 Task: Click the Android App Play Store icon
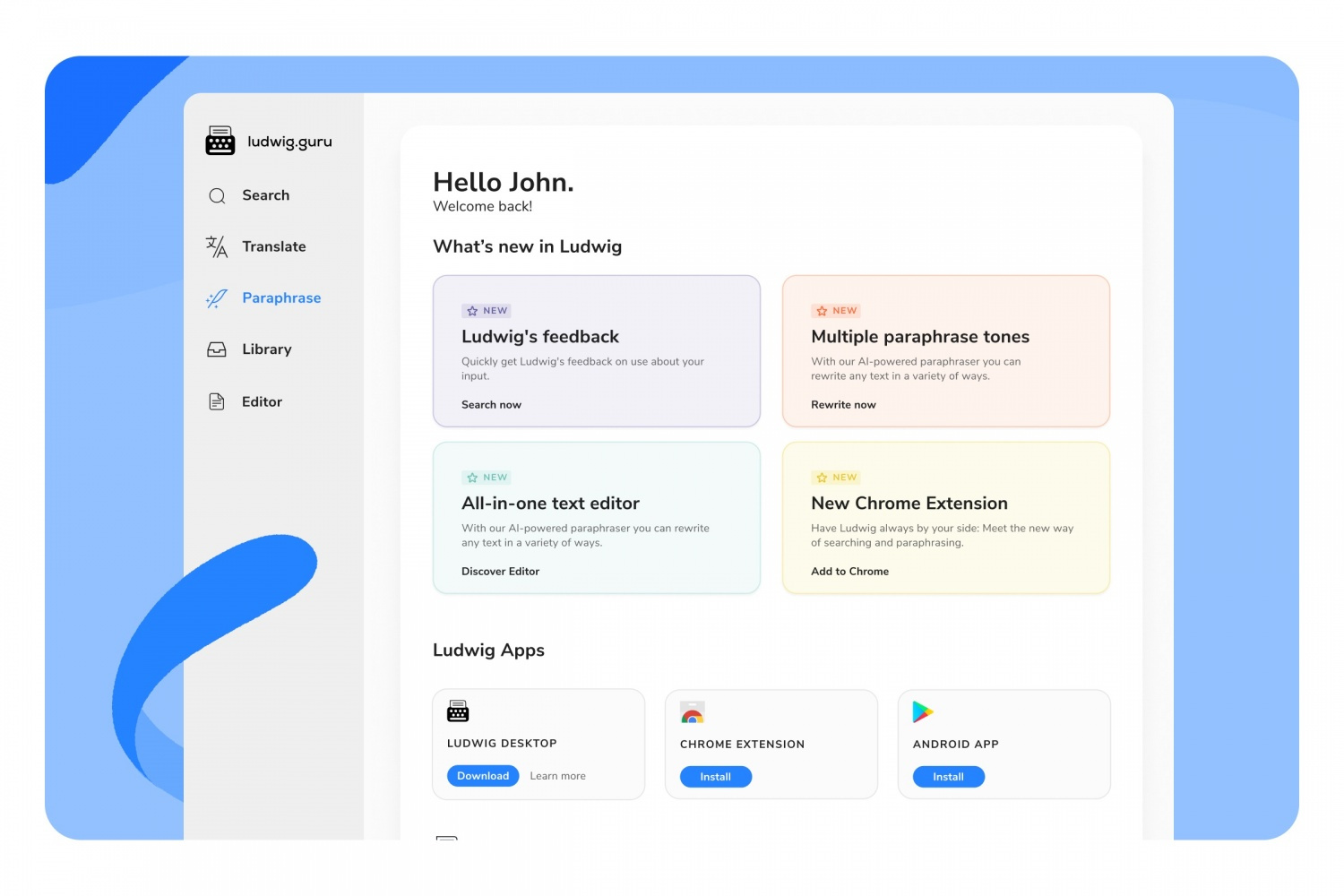tap(922, 711)
